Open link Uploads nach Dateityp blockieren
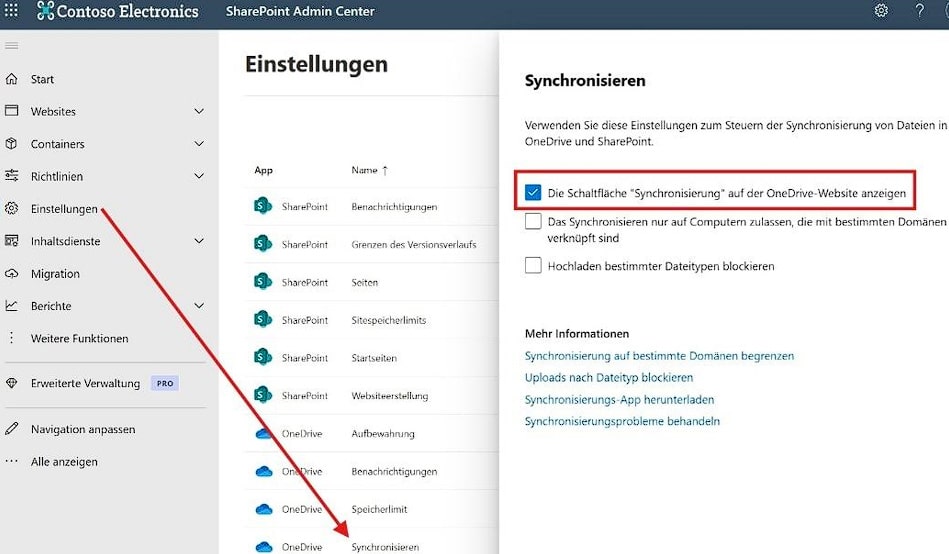 (609, 378)
